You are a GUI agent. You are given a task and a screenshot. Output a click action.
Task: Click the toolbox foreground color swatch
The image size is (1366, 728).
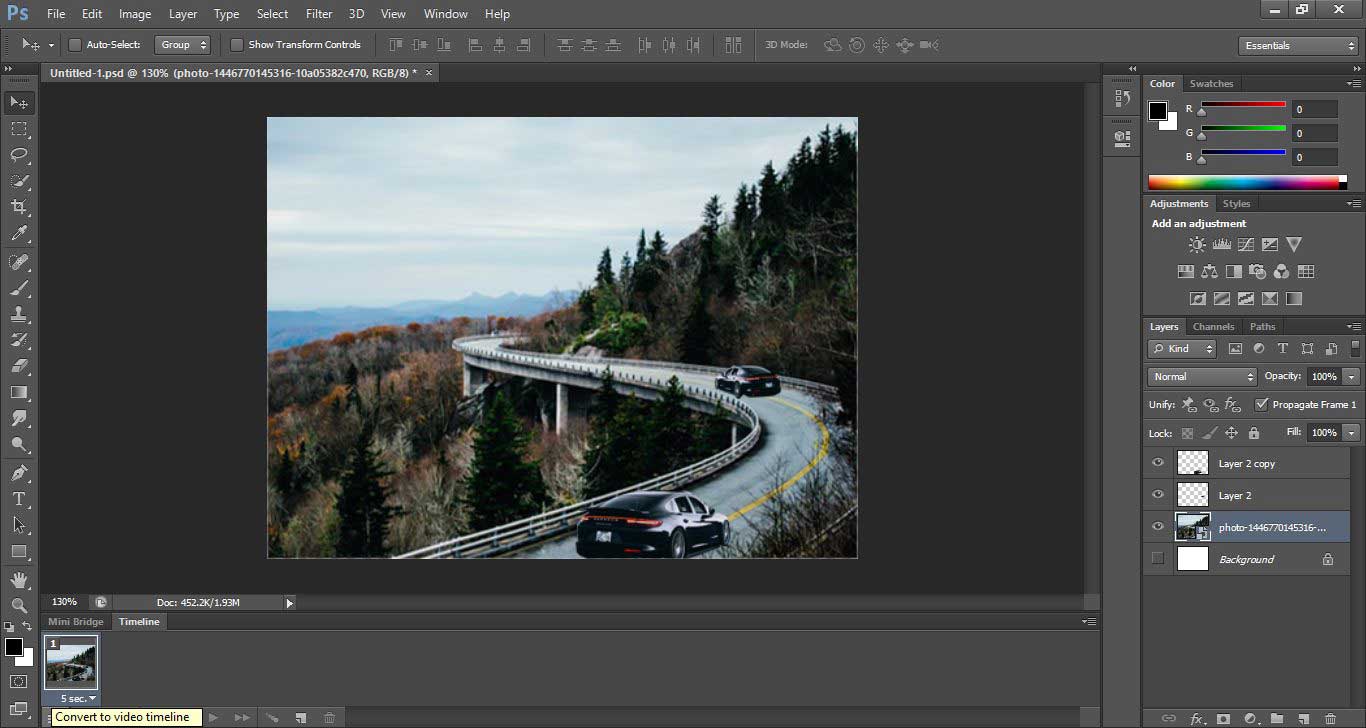[x=14, y=648]
